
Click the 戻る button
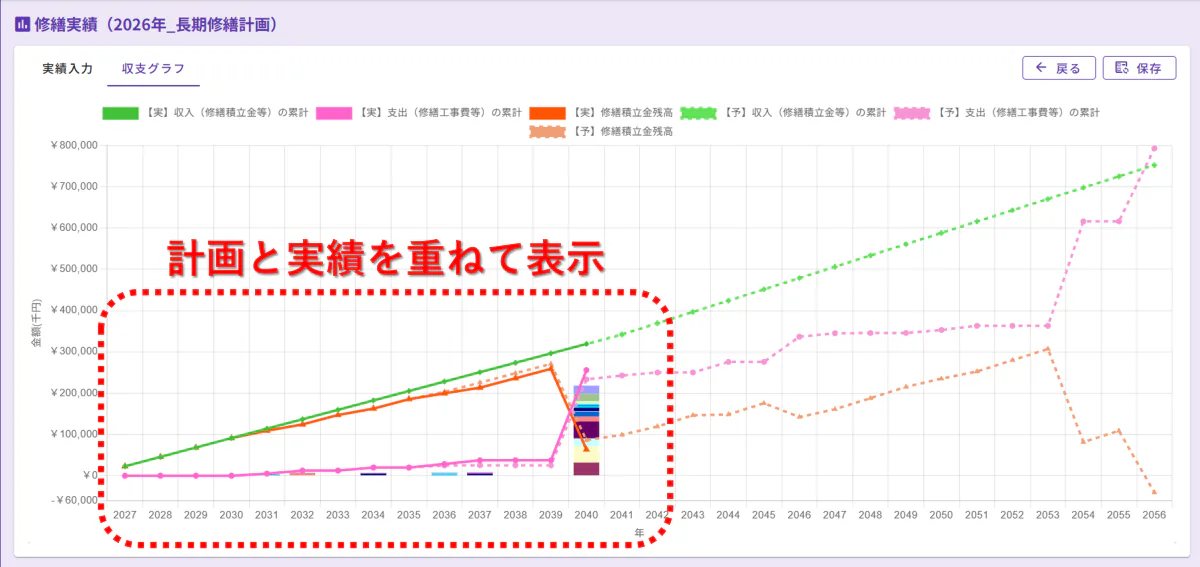pyautogui.click(x=1059, y=68)
